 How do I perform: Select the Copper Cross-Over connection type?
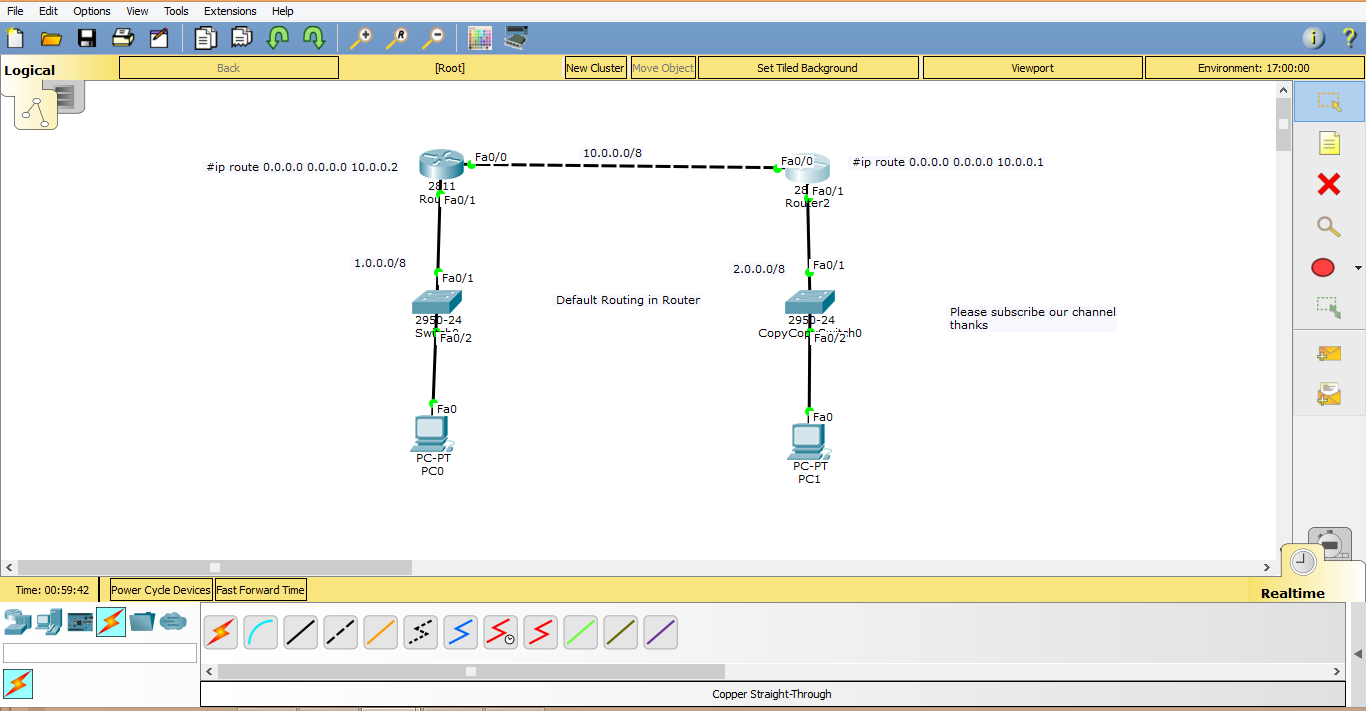click(x=340, y=632)
